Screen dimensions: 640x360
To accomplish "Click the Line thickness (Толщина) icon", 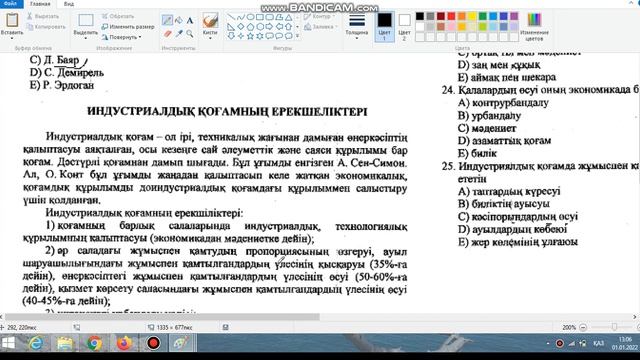I will pos(357,20).
